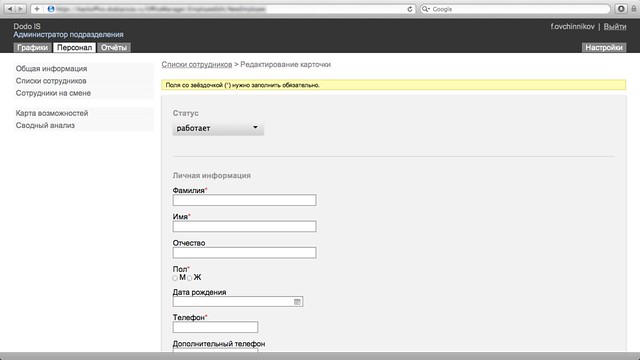
Task: Follow the Списки сотрудников breadcrumb link
Action: tap(197, 64)
